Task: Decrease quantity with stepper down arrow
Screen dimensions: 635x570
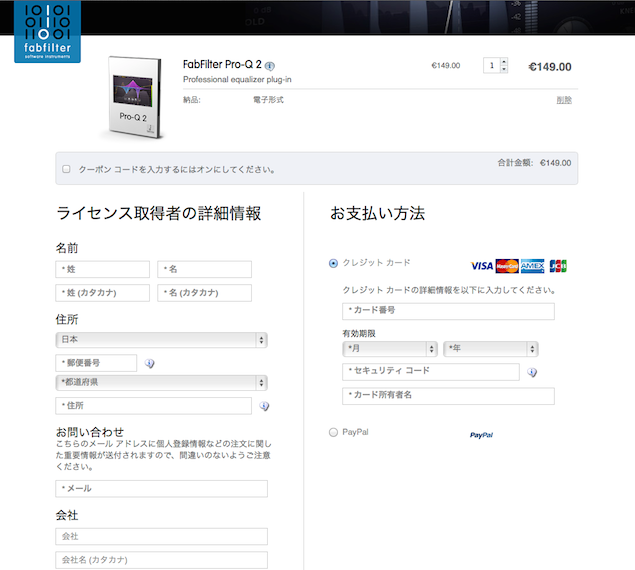Action: (504, 69)
